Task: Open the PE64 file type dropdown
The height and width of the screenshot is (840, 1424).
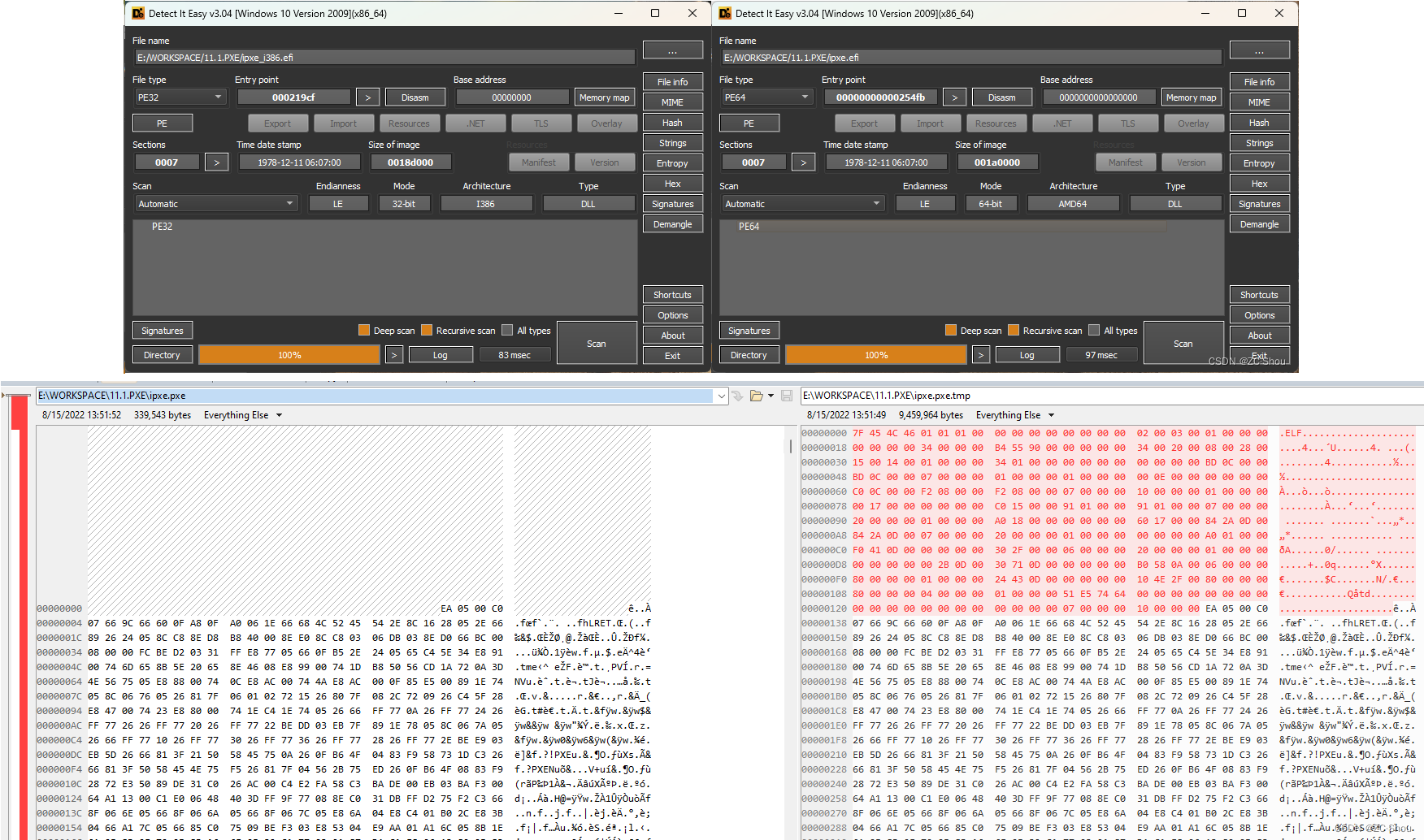Action: coord(766,97)
